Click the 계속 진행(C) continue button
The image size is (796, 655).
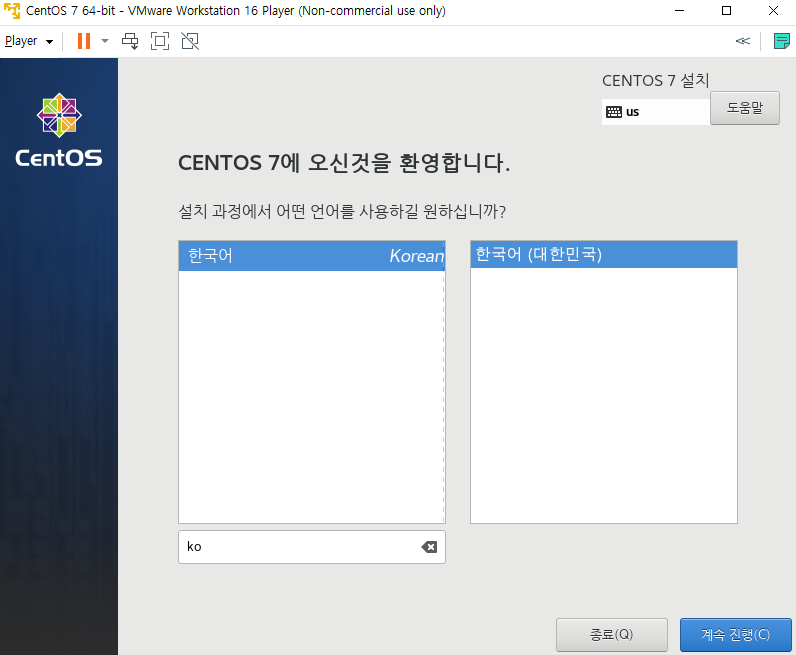pos(736,635)
